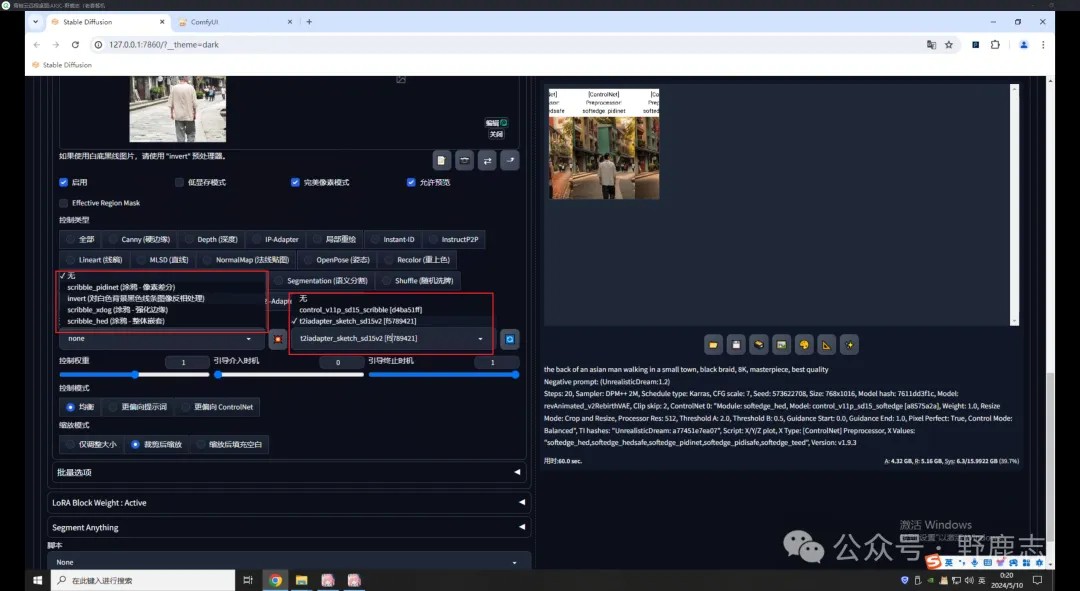This screenshot has height=591, width=1080.
Task: Click the zip archive download icon
Action: [x=758, y=344]
